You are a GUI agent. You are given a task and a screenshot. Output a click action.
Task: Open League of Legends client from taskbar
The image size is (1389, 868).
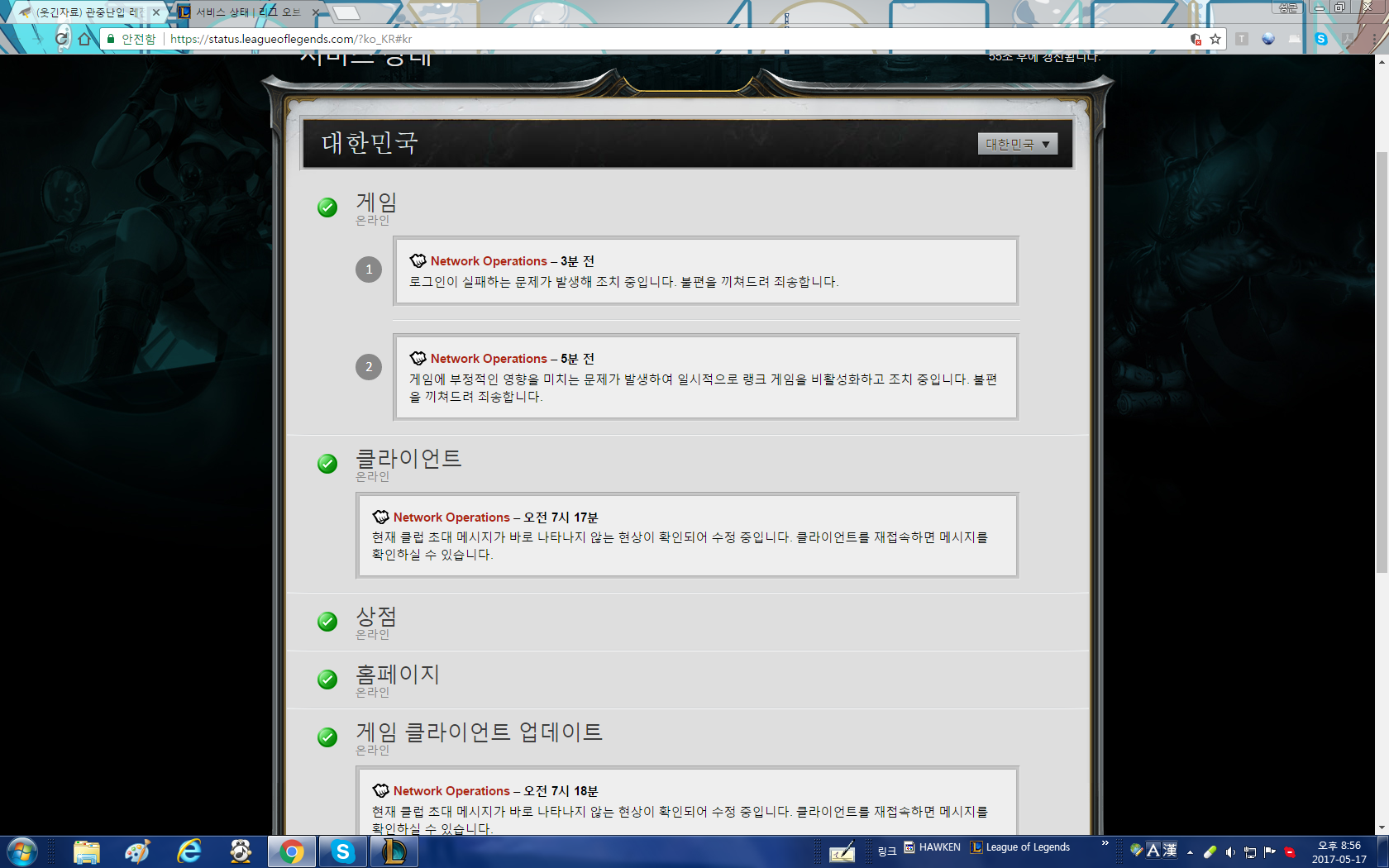[394, 851]
